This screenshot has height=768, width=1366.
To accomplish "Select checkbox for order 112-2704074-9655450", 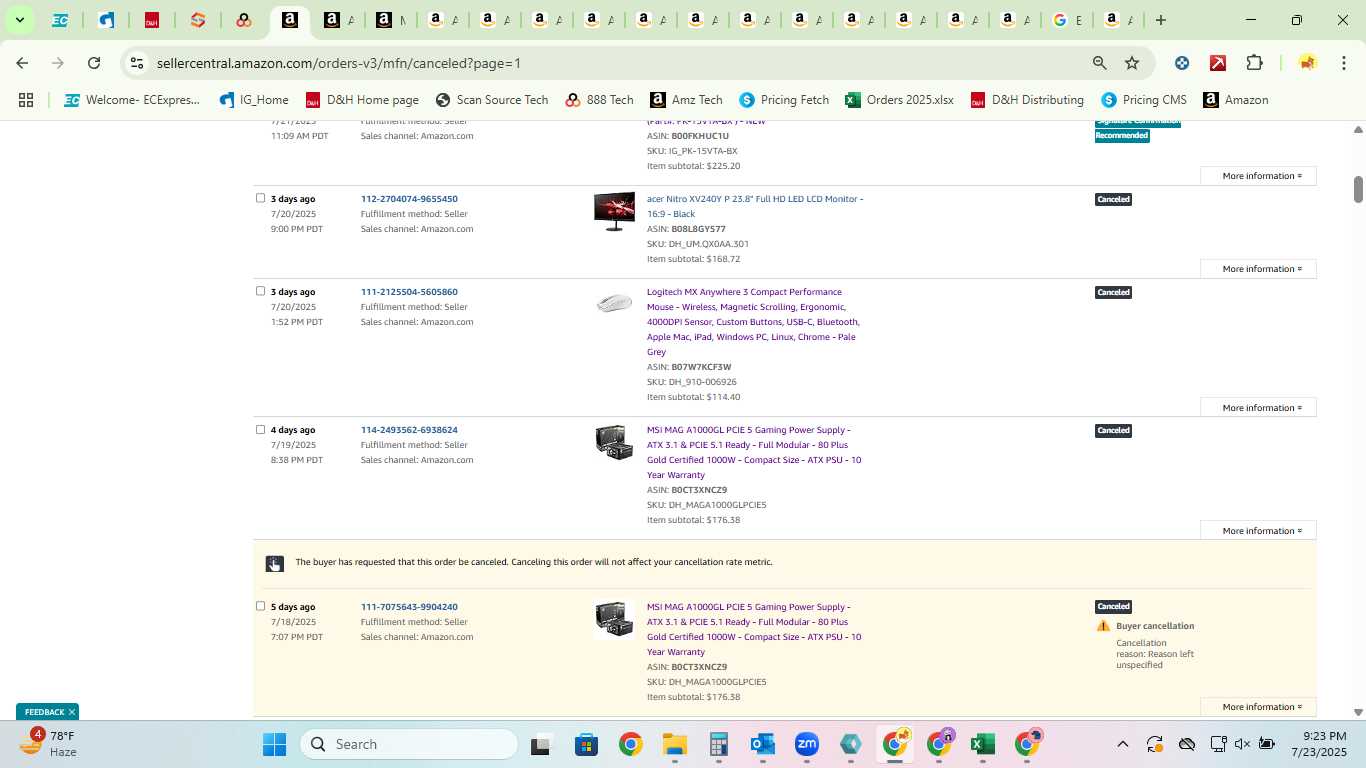I will 260,198.
